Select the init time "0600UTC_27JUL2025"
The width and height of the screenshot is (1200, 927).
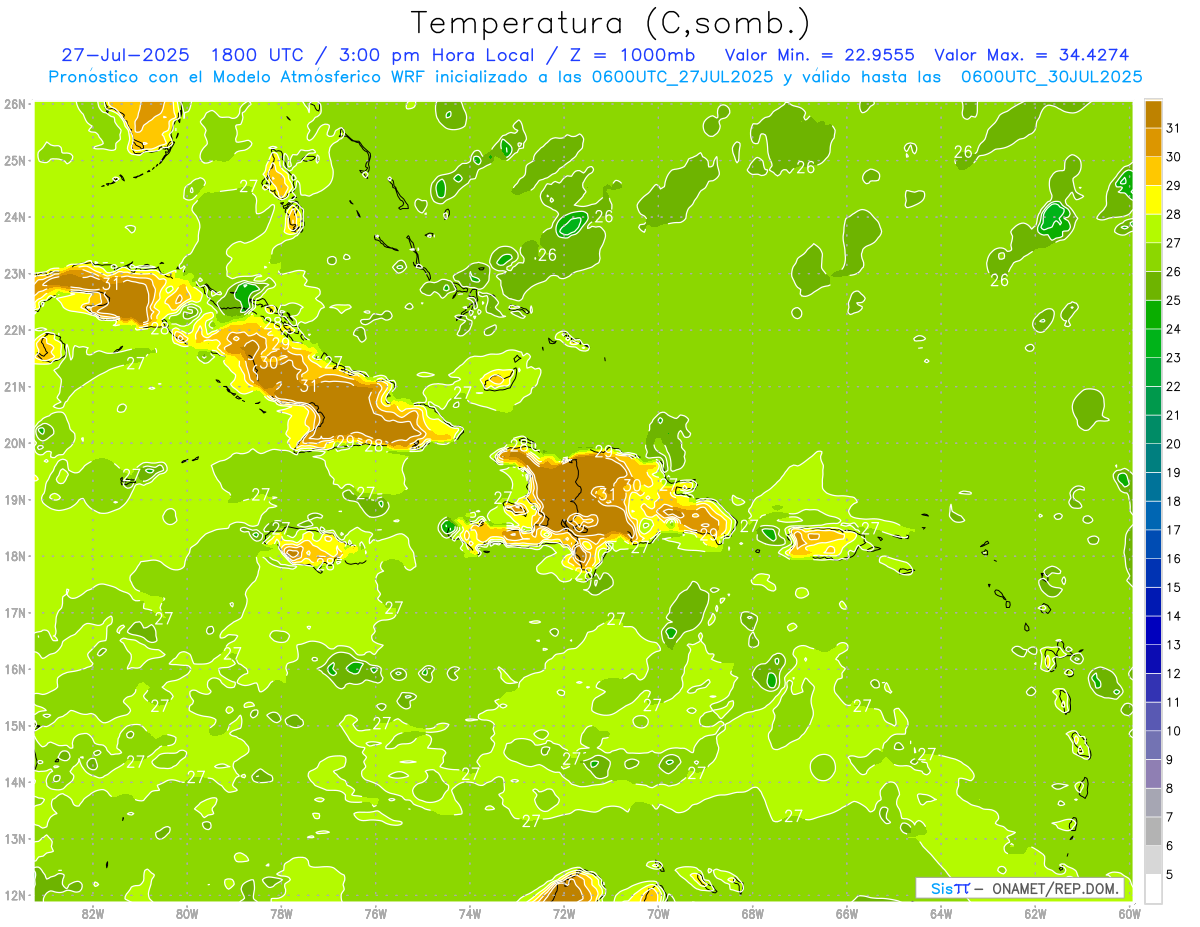pyautogui.click(x=683, y=76)
